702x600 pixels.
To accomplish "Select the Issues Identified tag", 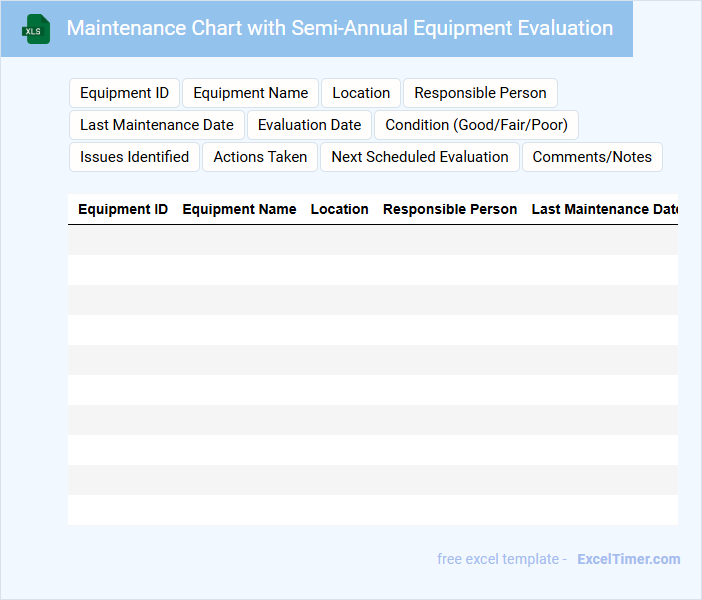I will [x=134, y=157].
